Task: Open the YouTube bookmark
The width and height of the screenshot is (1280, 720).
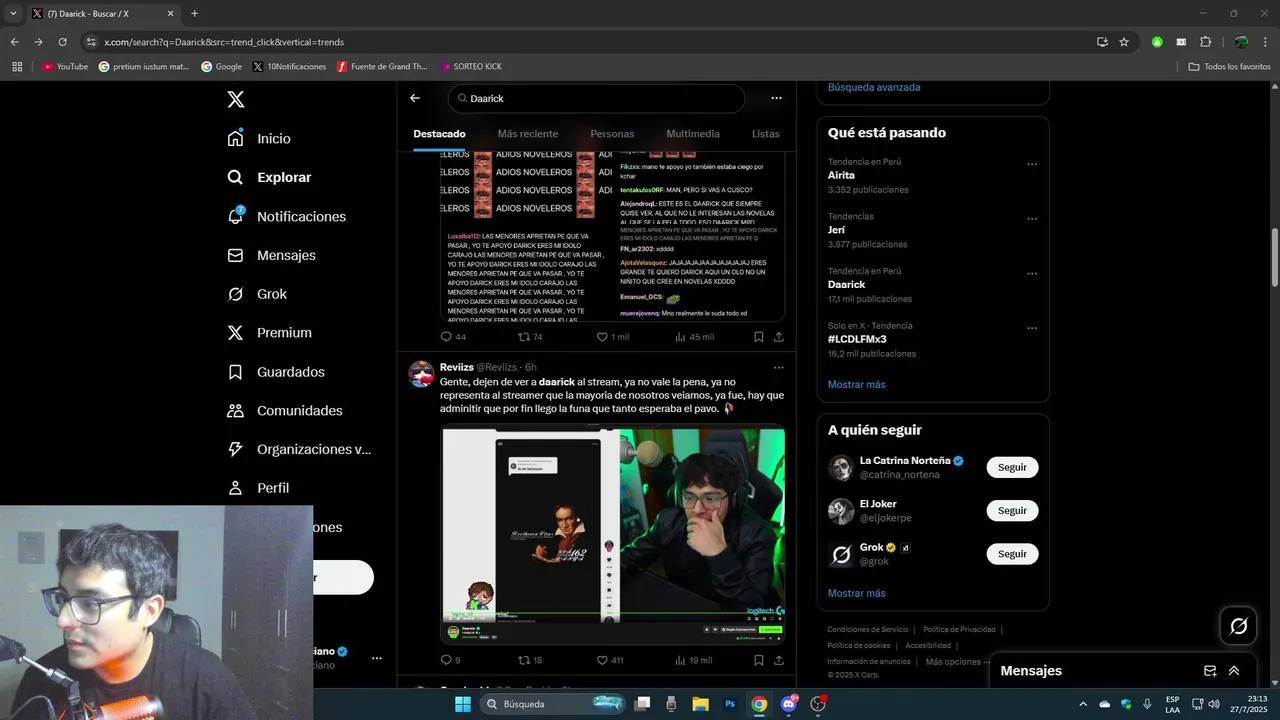Action: [x=65, y=66]
